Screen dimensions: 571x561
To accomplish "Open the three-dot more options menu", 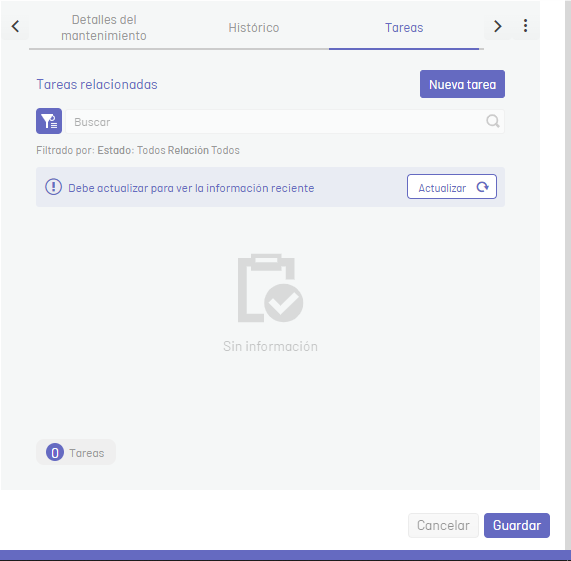I will 525,26.
